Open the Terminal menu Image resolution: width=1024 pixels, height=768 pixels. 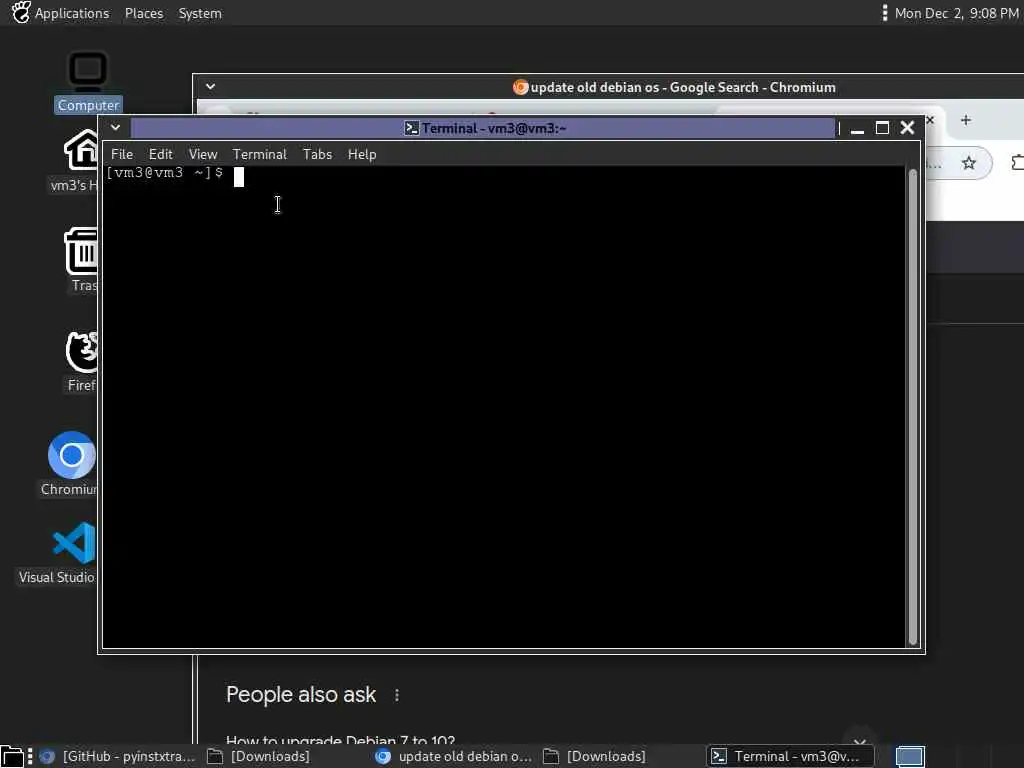tap(260, 154)
